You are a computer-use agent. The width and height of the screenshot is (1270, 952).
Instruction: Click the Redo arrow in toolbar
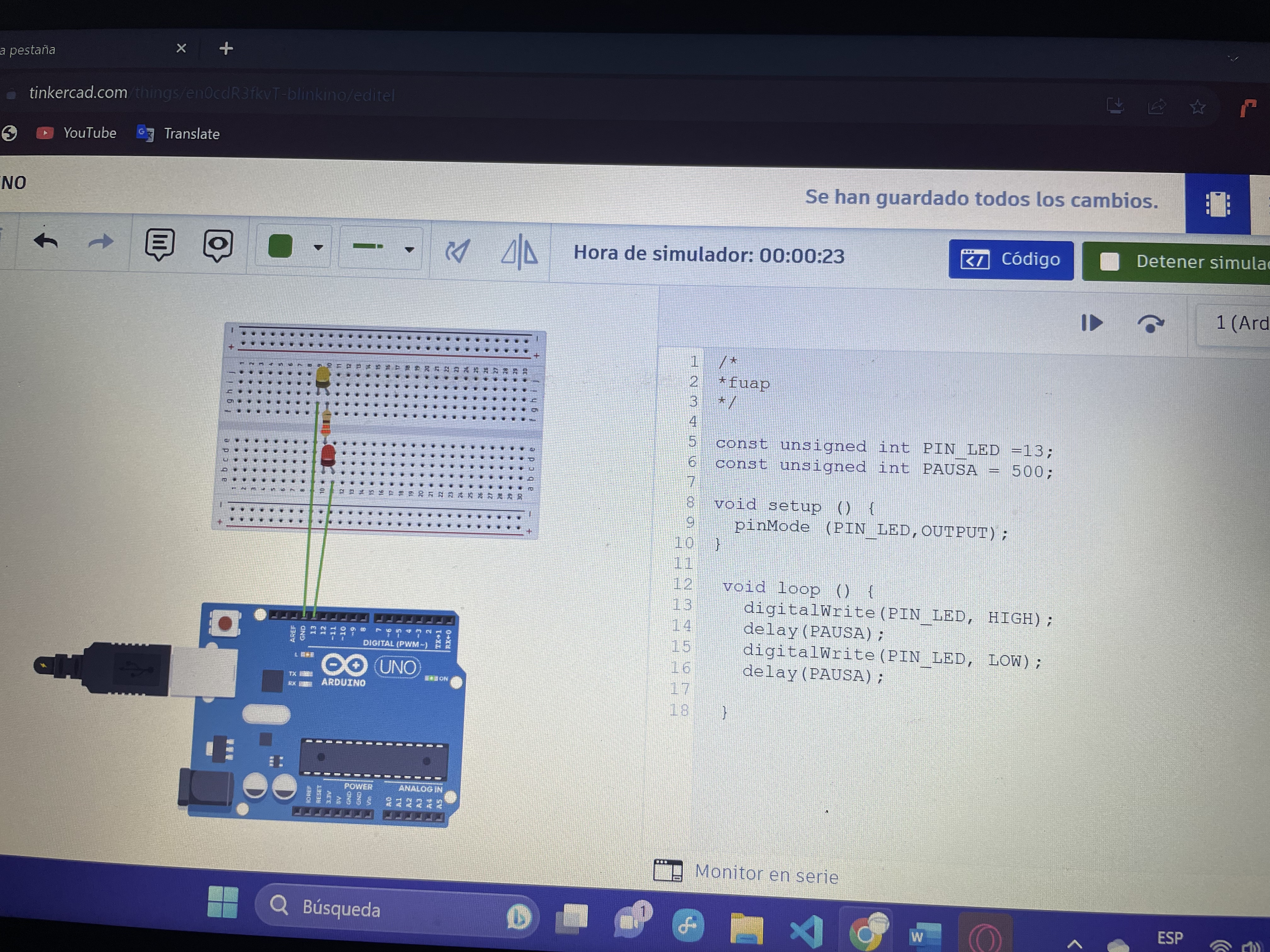pyautogui.click(x=101, y=242)
